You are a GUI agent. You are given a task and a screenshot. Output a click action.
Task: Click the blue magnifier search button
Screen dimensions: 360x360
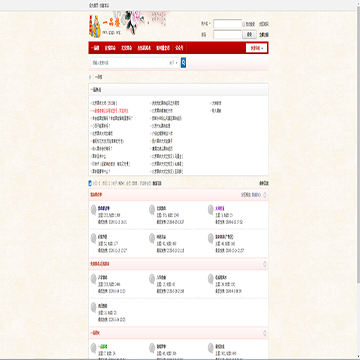(x=183, y=62)
